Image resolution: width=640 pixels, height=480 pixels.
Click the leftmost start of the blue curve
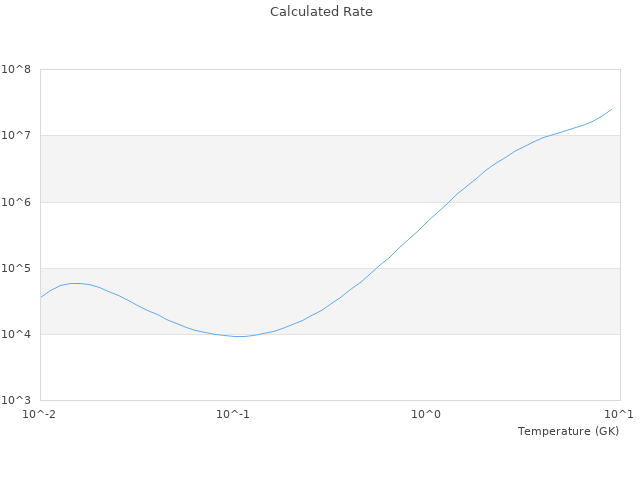point(41,297)
